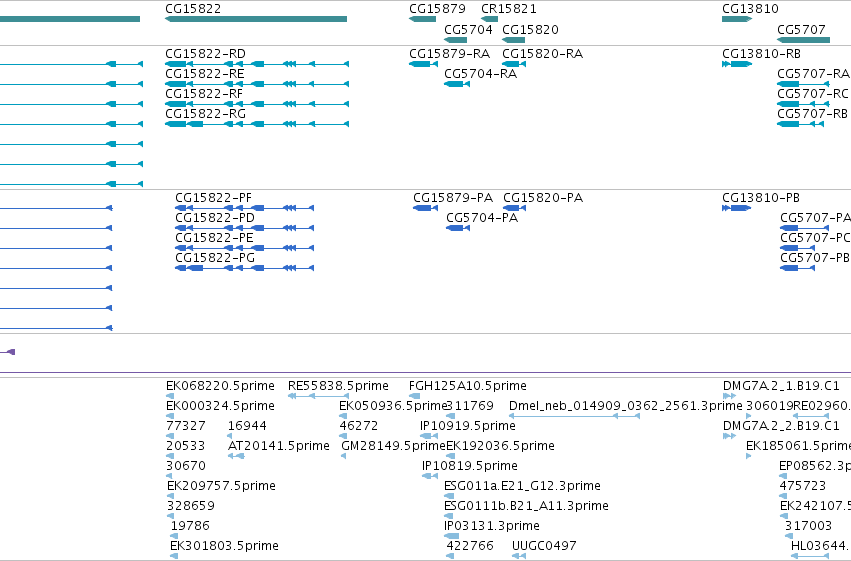Click feature 46272
The width and height of the screenshot is (851, 561).
[x=343, y=436]
